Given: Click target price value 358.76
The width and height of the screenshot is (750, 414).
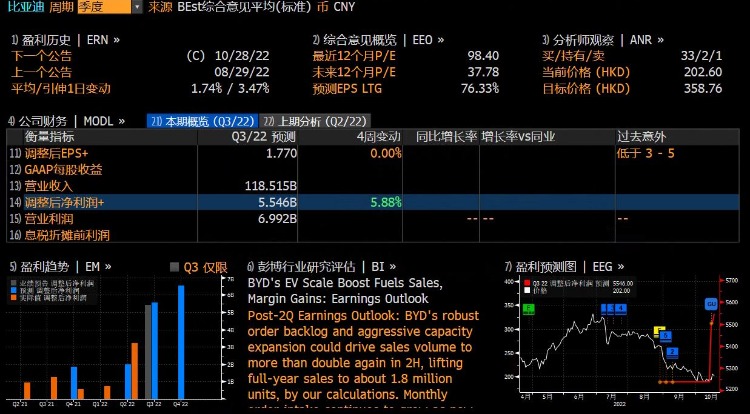Looking at the screenshot, I should click(x=703, y=88).
